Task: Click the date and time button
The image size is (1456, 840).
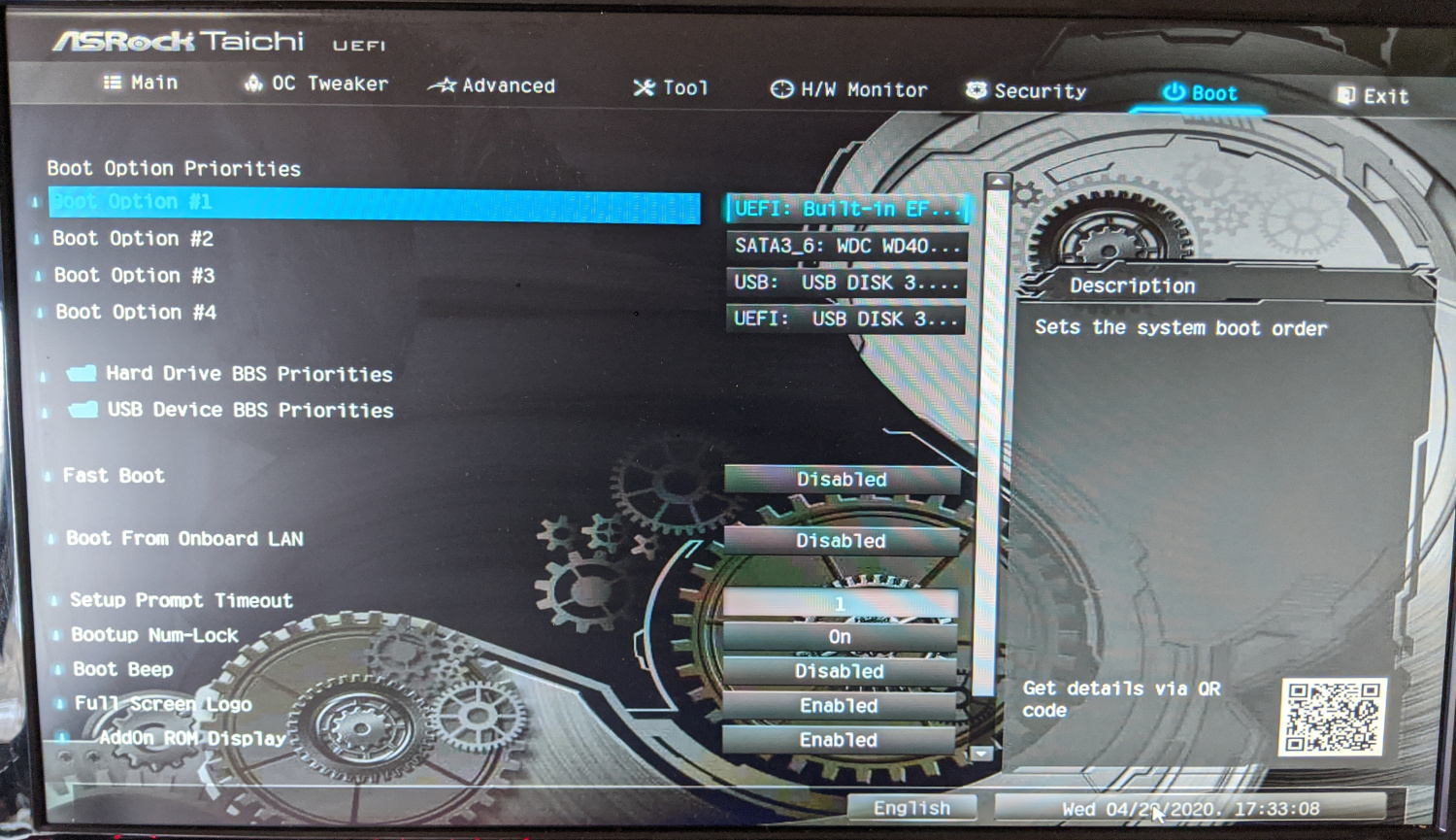Action: click(x=1190, y=808)
